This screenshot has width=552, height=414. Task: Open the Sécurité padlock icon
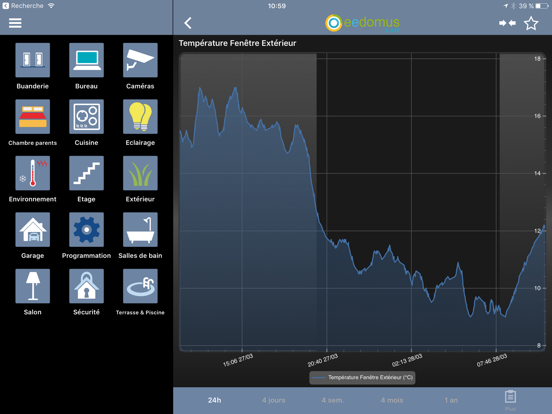coord(87,286)
